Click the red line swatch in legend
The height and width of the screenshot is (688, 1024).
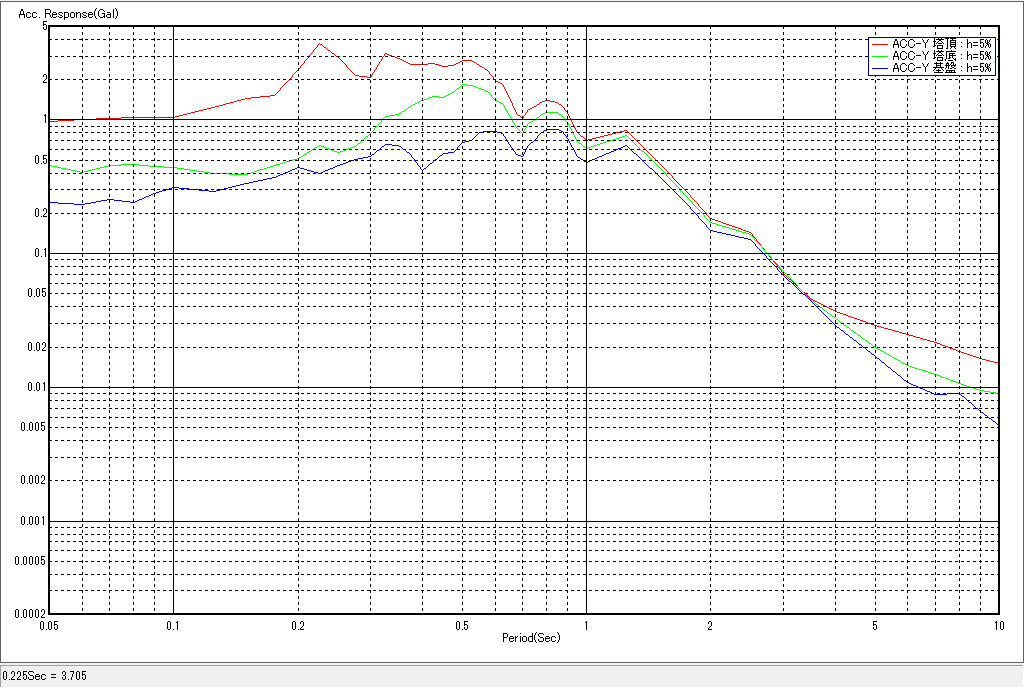click(x=879, y=44)
